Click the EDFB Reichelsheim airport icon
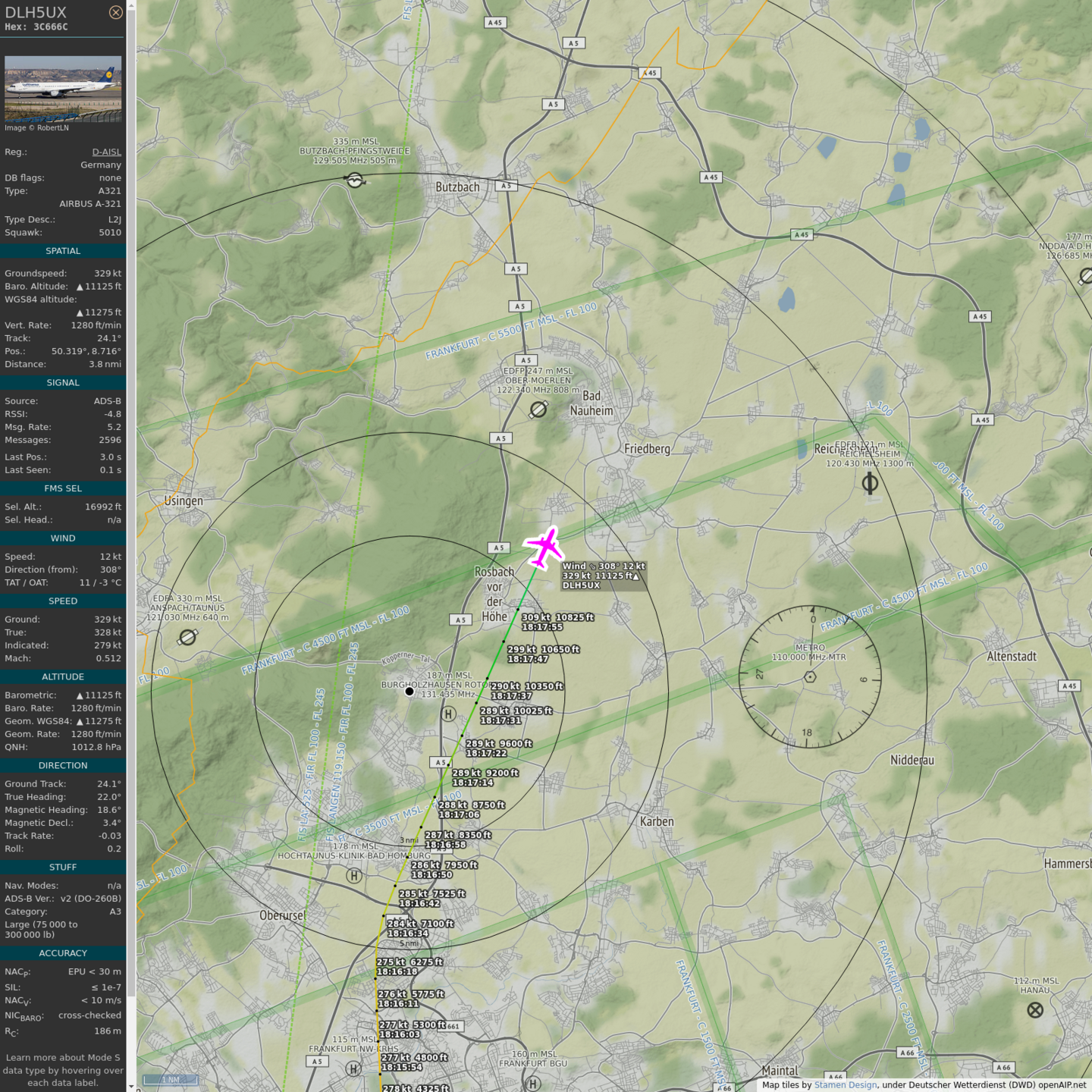1092x1092 pixels. point(870,483)
